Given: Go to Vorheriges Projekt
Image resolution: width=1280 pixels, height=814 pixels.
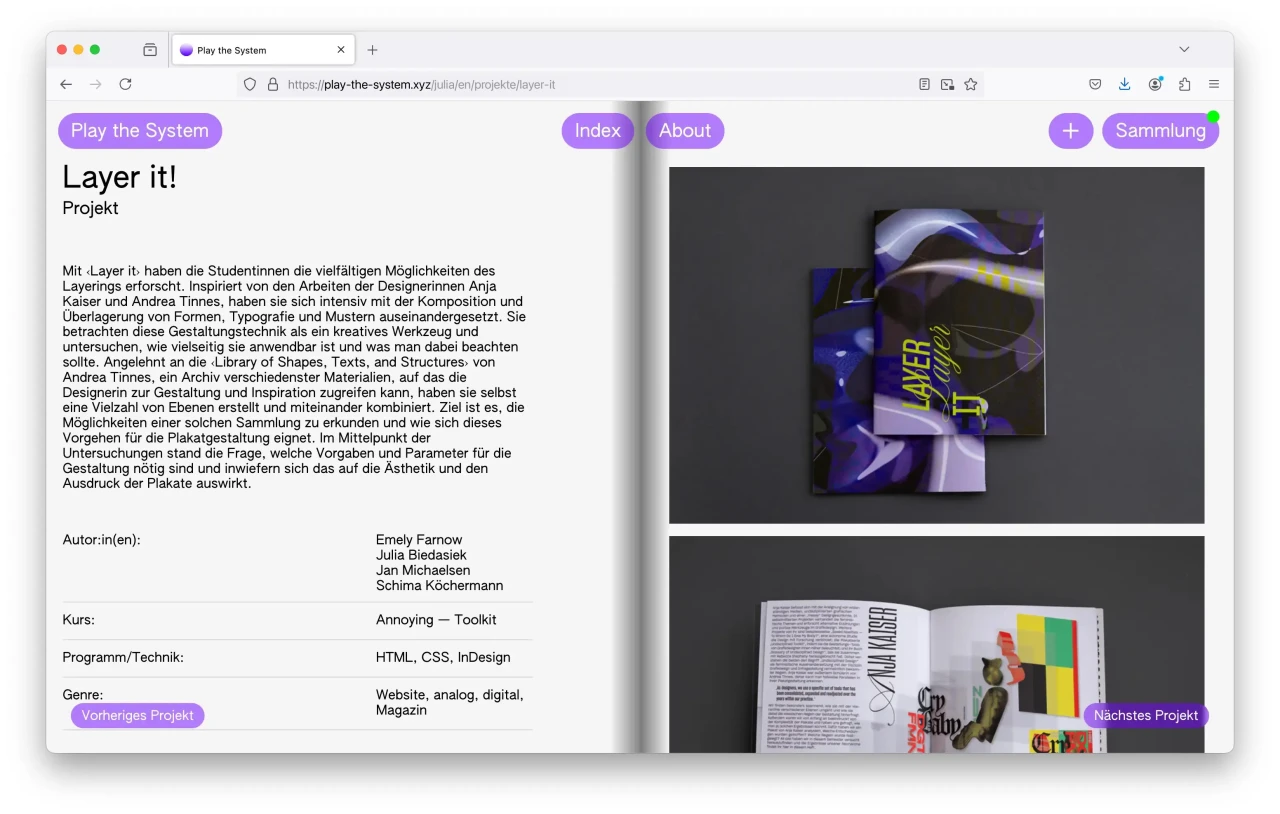Looking at the screenshot, I should (x=137, y=716).
